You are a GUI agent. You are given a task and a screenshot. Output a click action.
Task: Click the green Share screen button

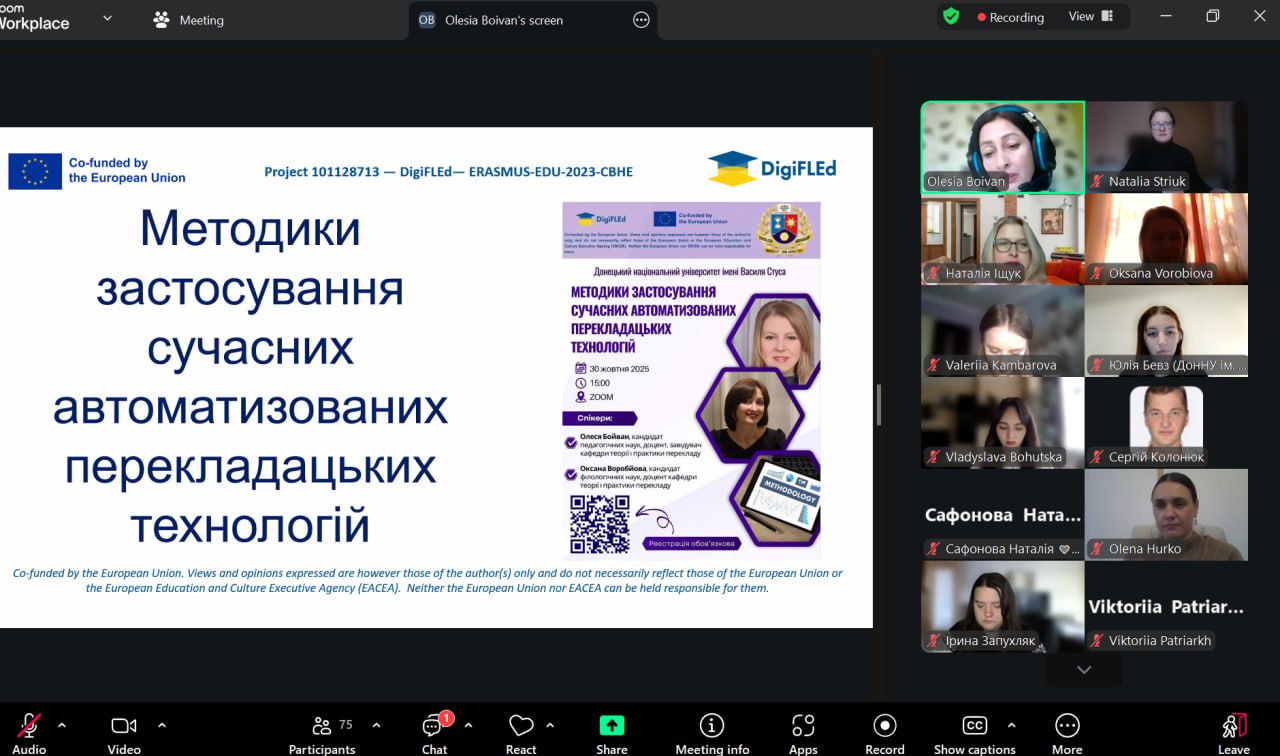611,733
